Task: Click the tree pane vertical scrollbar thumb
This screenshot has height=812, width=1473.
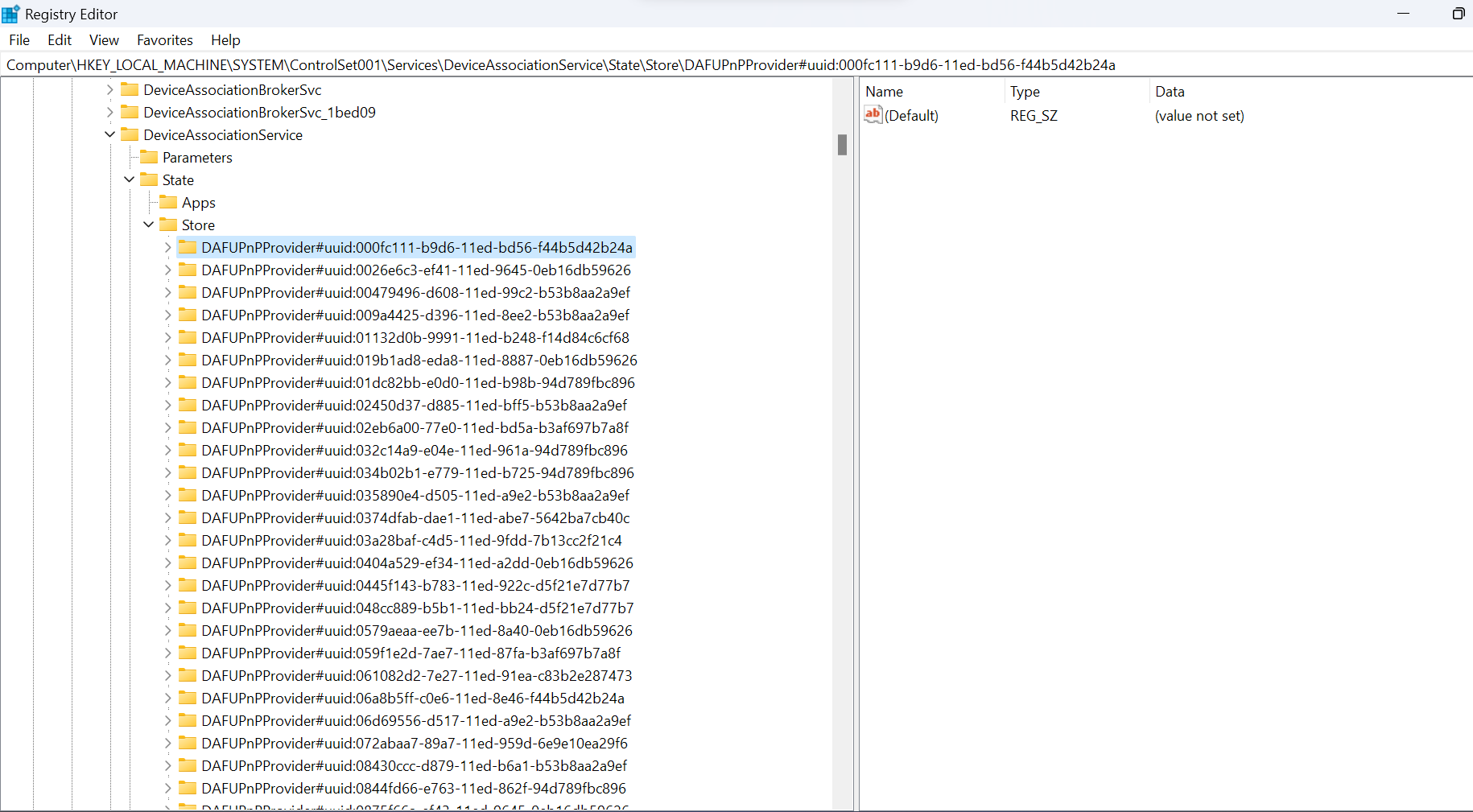Action: (x=842, y=145)
